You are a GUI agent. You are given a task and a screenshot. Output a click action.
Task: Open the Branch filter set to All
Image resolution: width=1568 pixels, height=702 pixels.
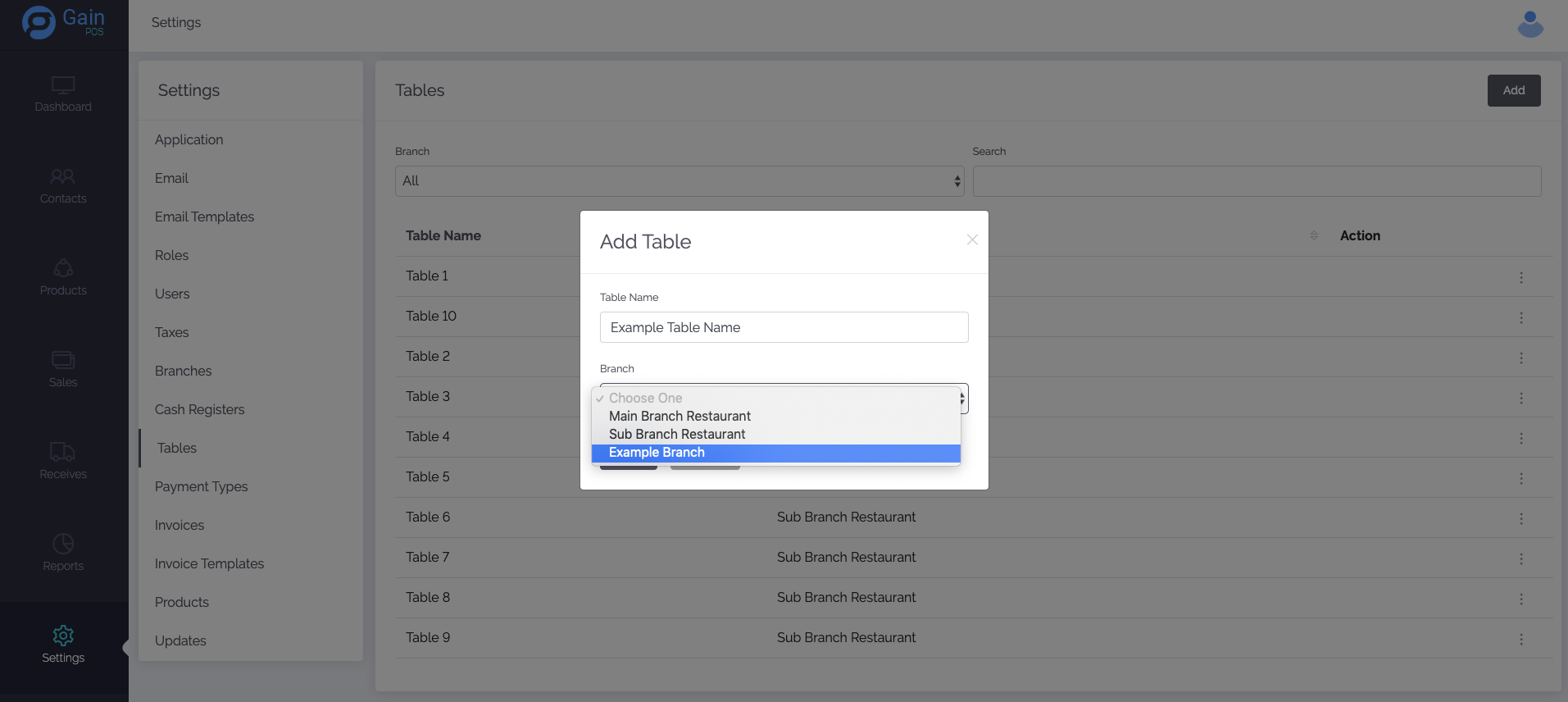[x=679, y=181]
